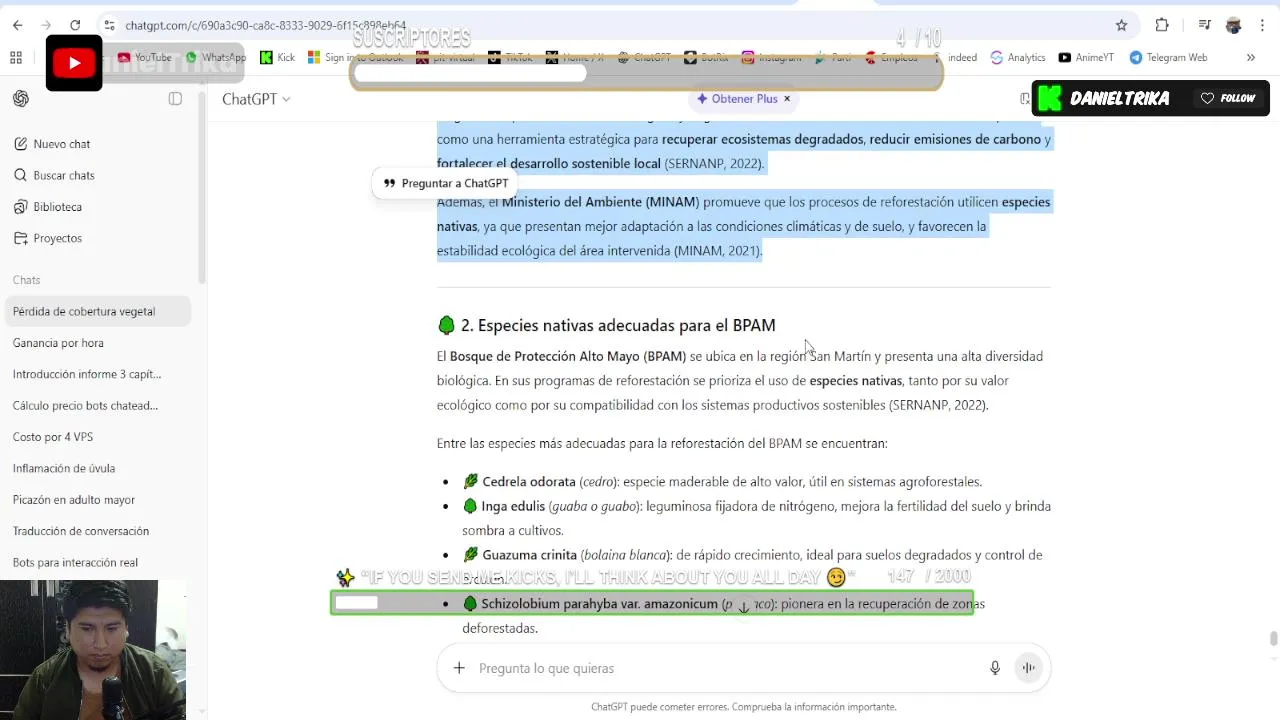
Task: Open the AnimeYT bookmark
Action: coord(1086,57)
